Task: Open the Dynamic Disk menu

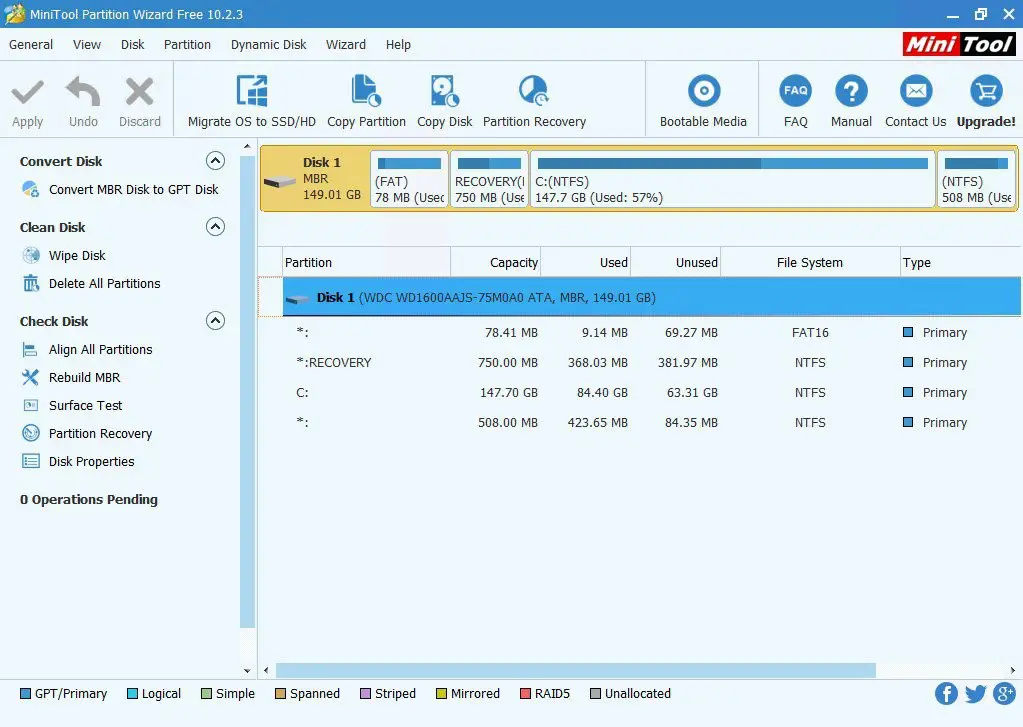Action: [x=268, y=44]
